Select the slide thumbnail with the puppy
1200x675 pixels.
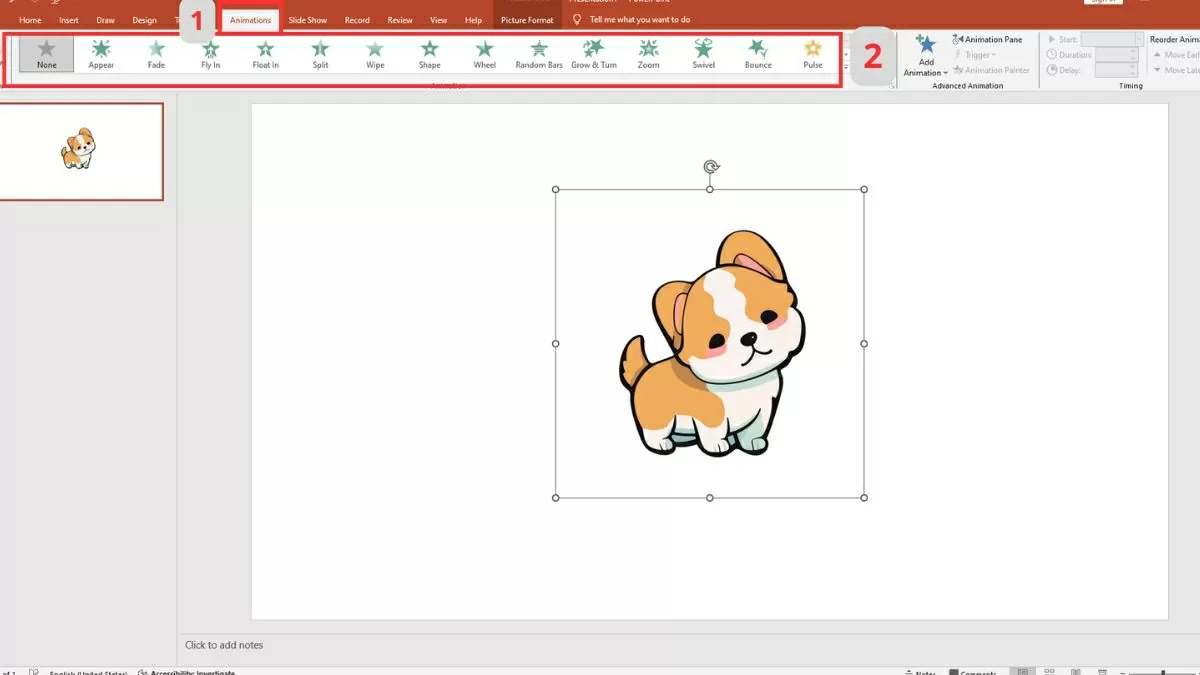point(83,151)
